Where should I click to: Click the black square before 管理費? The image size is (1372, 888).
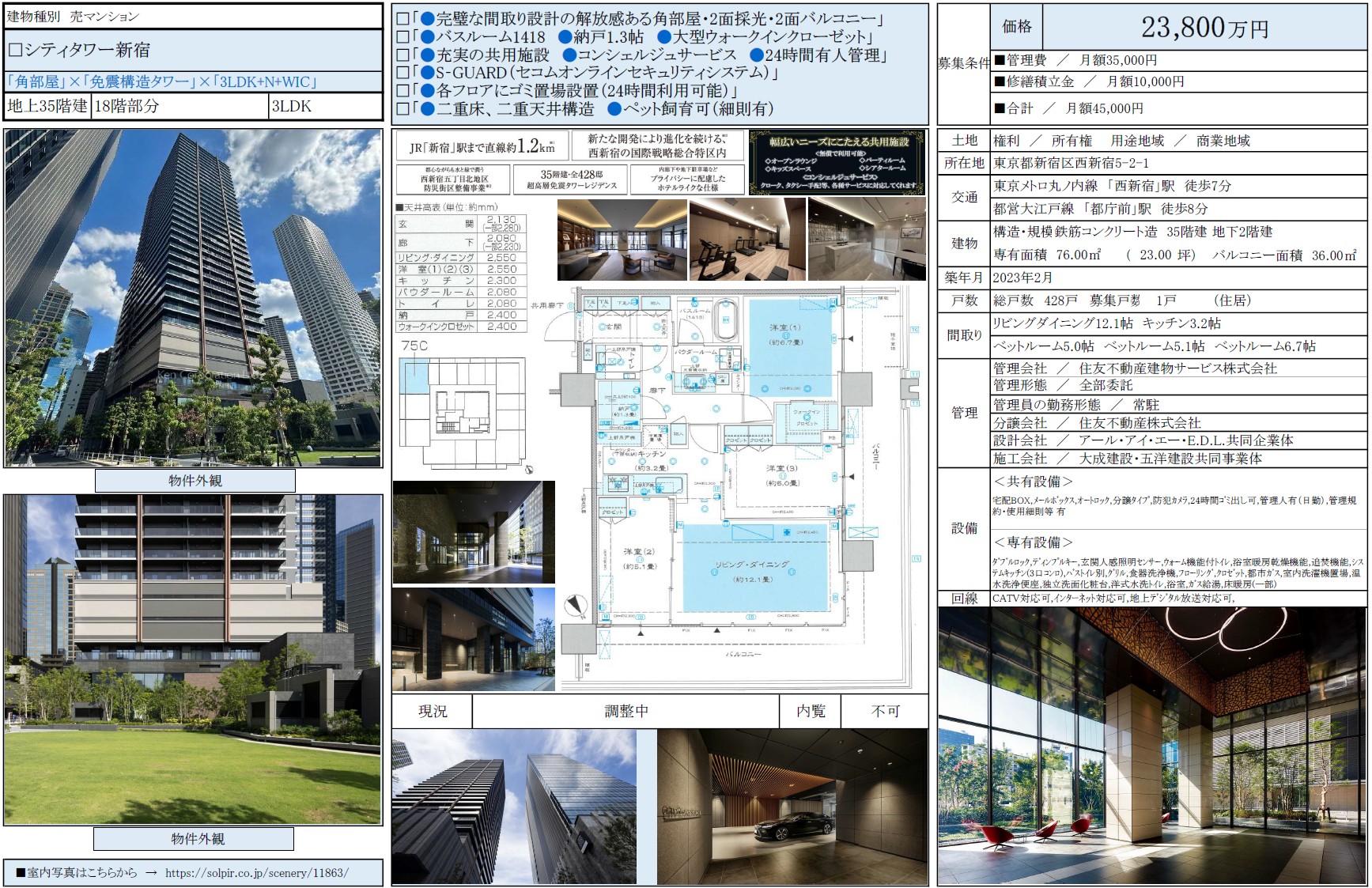click(x=1000, y=60)
